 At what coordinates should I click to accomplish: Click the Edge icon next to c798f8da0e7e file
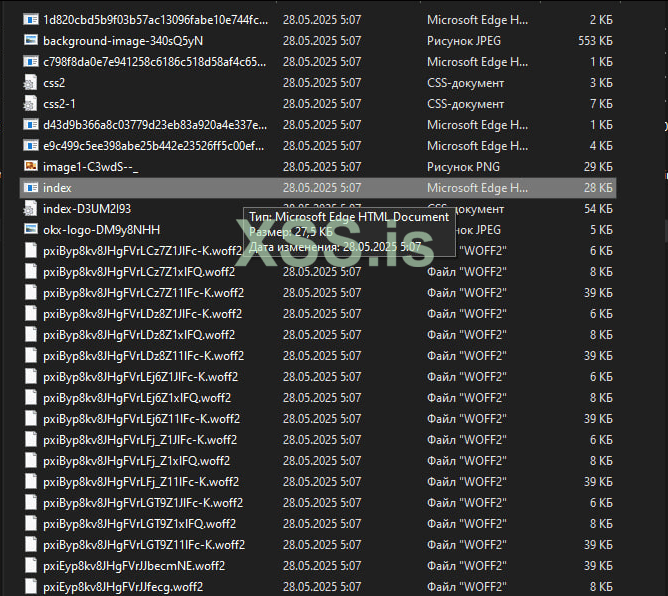pyautogui.click(x=31, y=62)
